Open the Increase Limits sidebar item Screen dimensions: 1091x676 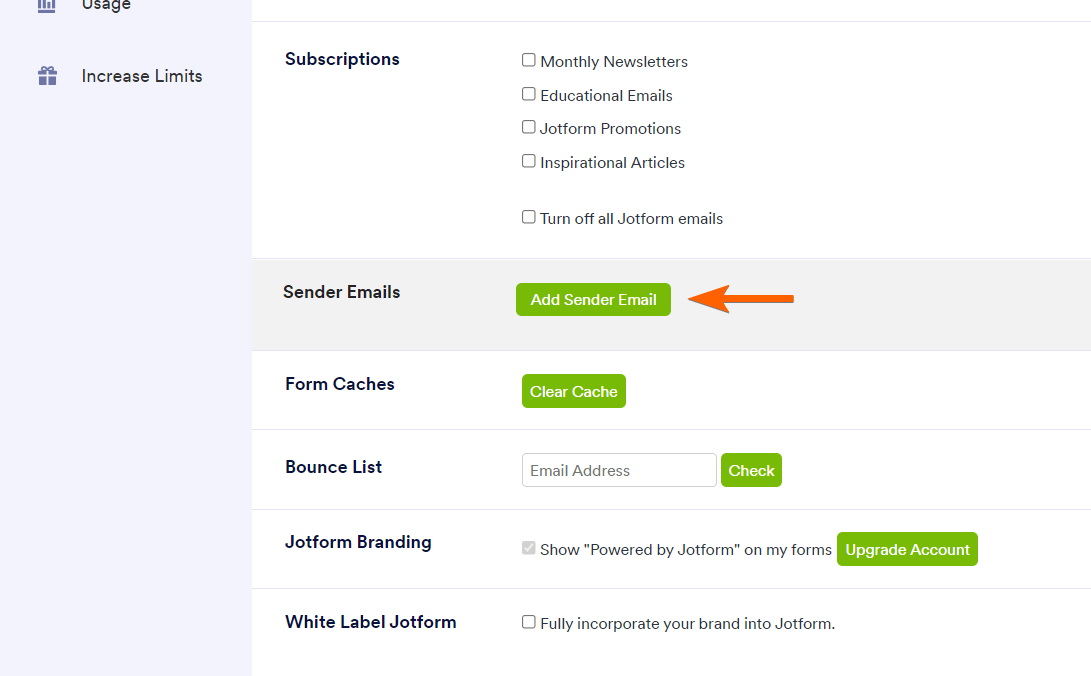tap(142, 76)
